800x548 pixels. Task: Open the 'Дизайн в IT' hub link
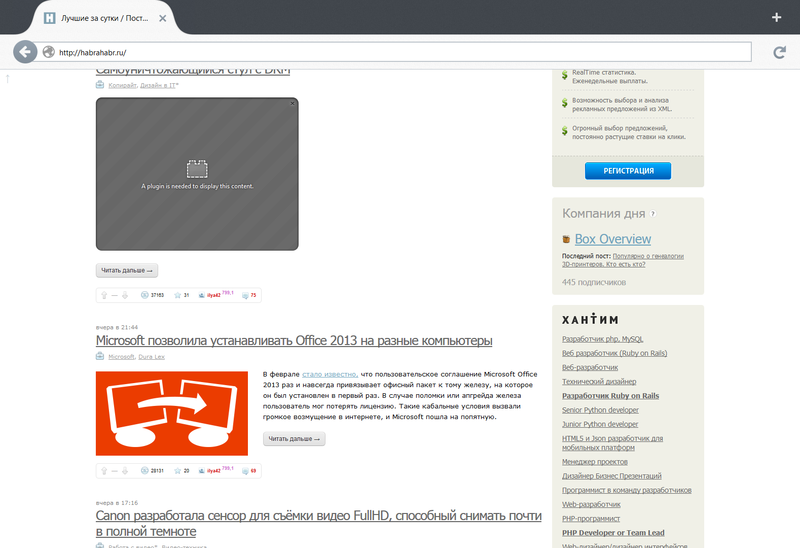pyautogui.click(x=158, y=85)
